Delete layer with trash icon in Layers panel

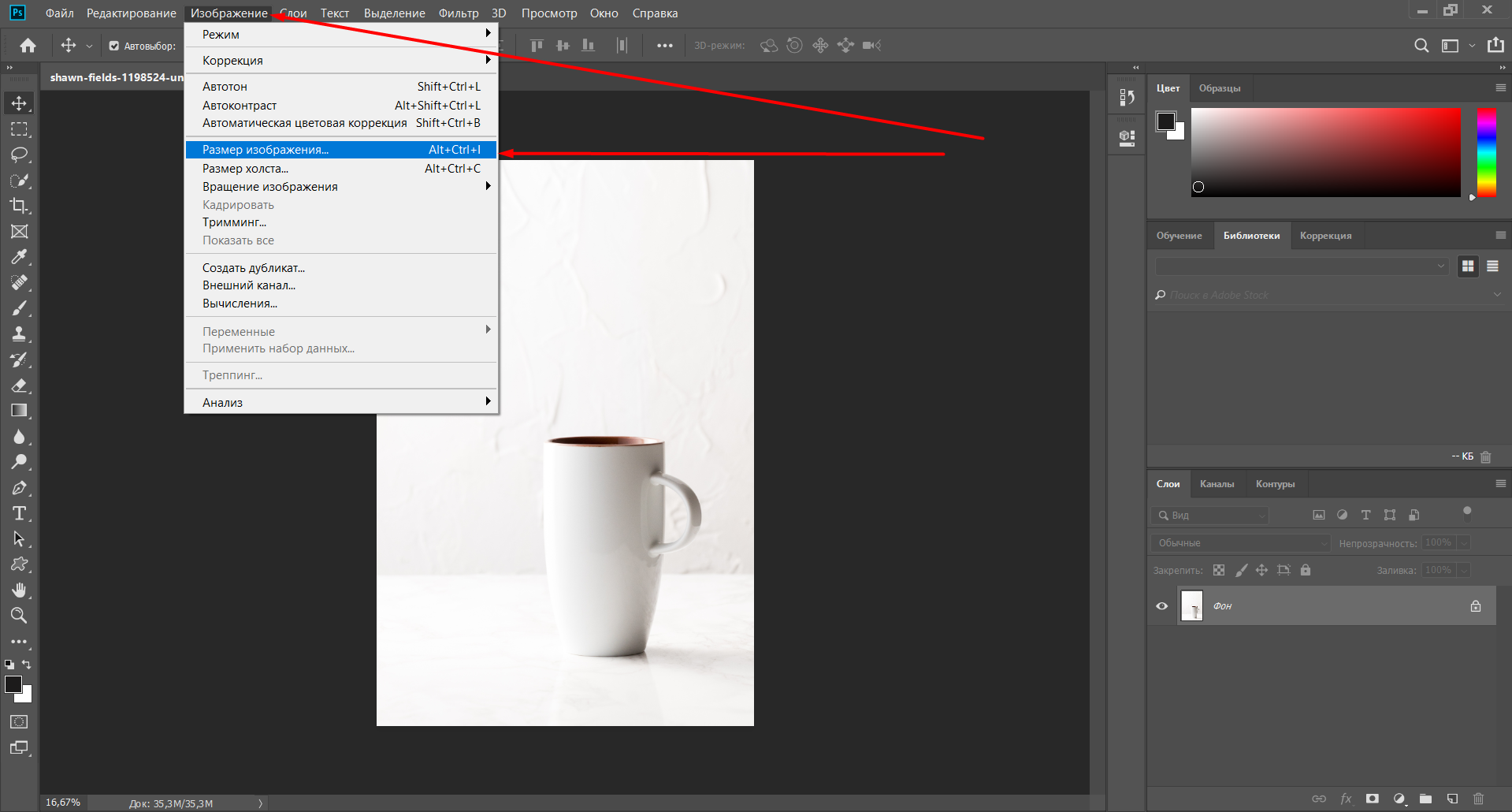click(1478, 799)
